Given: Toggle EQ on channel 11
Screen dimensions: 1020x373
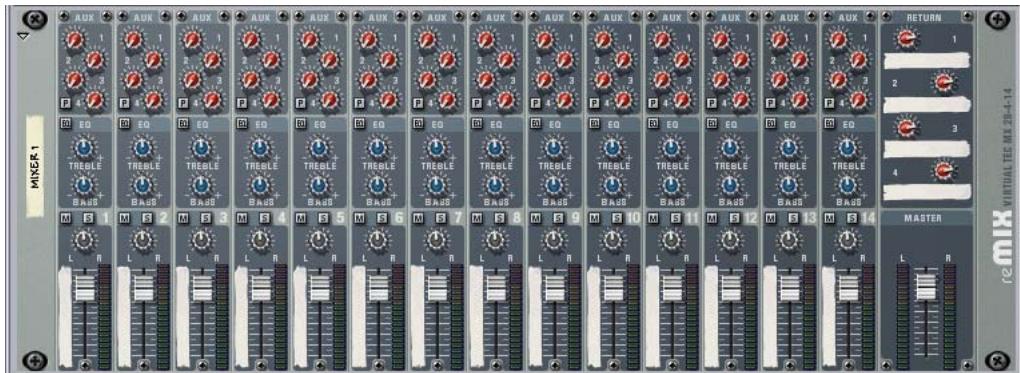Looking at the screenshot, I should click(x=654, y=123).
